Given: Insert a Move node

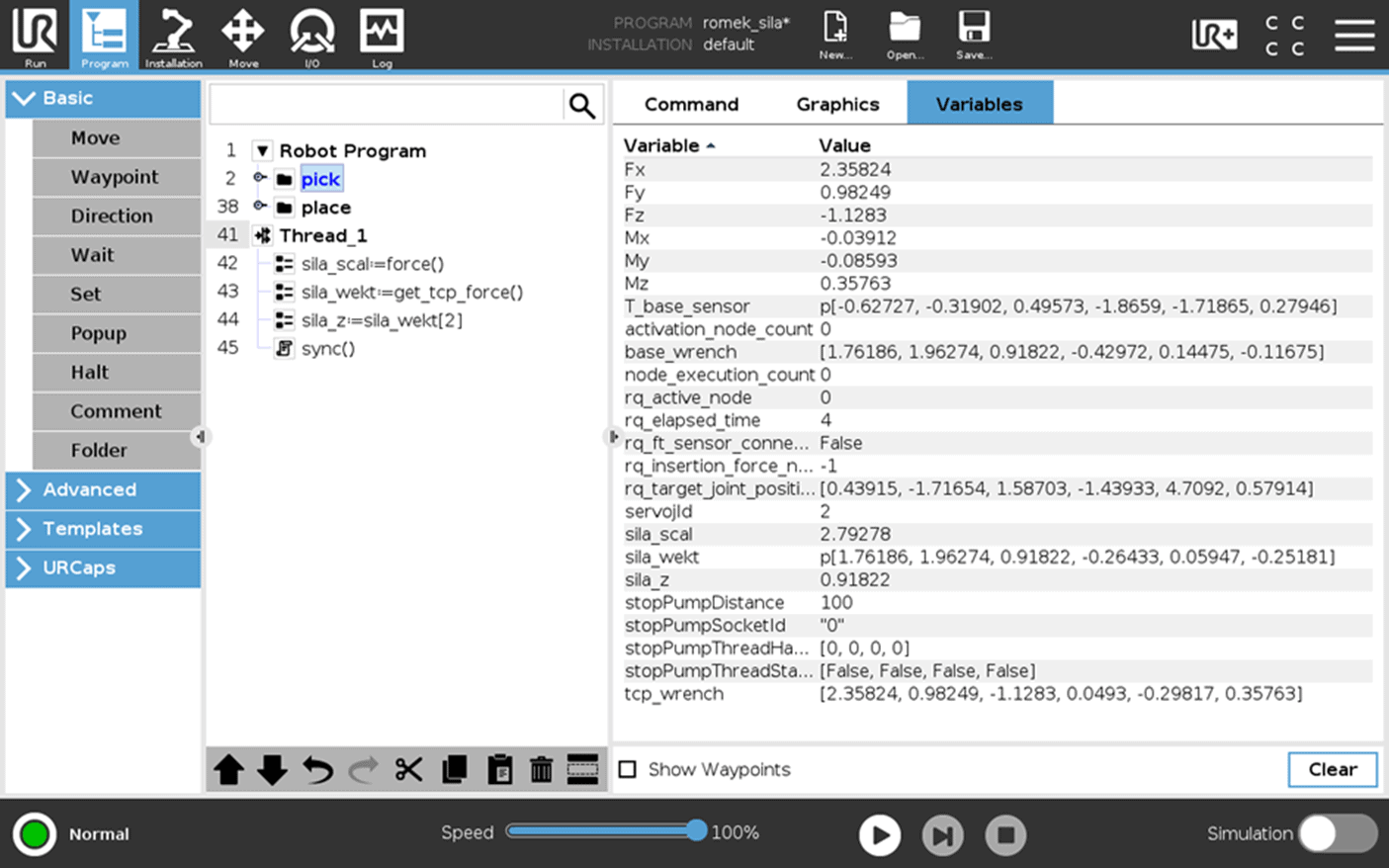Looking at the screenshot, I should click(x=116, y=138).
